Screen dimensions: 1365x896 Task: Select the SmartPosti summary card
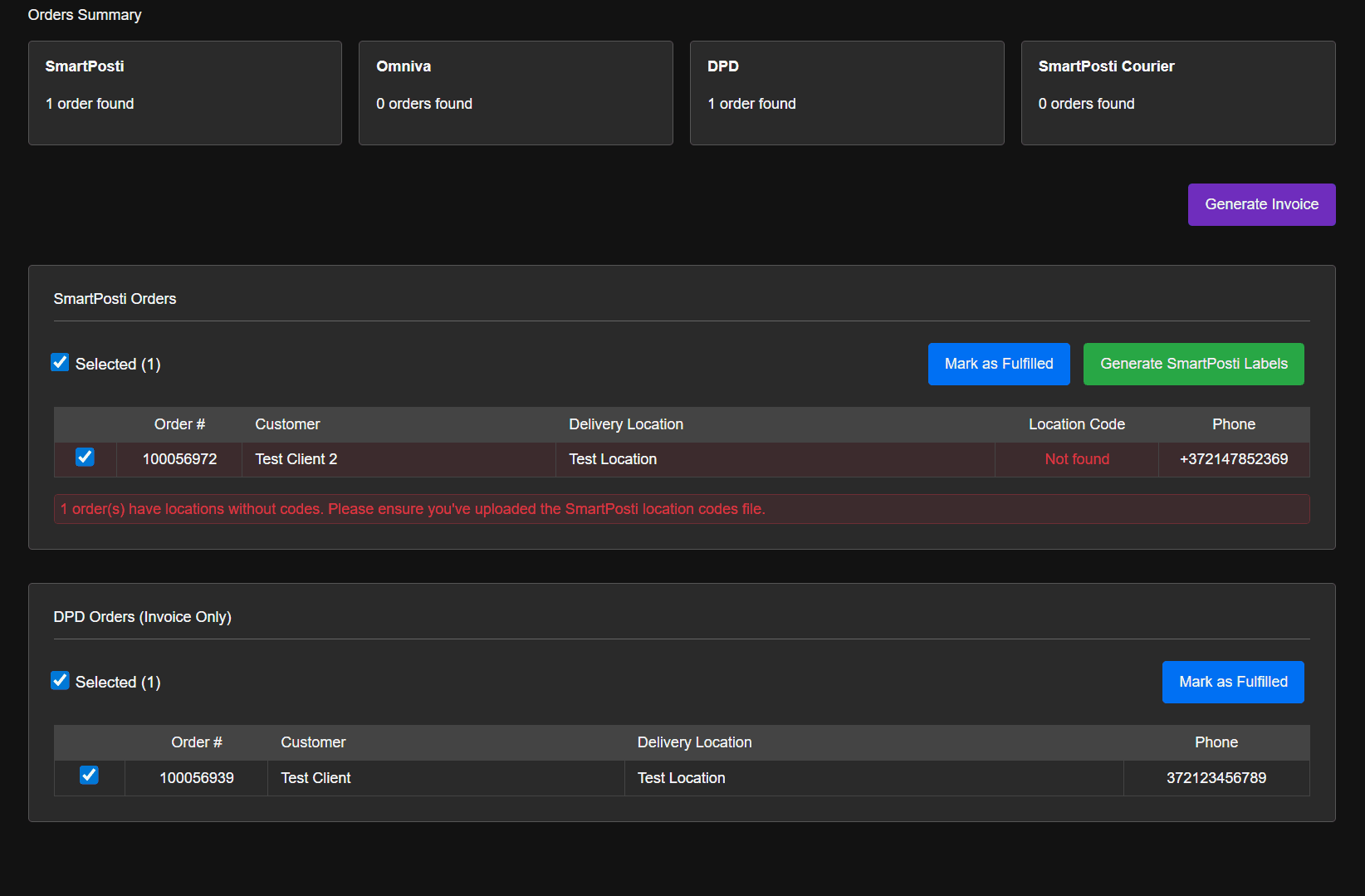[x=184, y=92]
